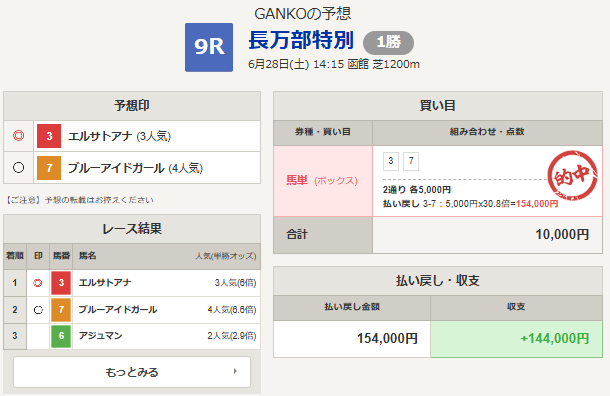The height and width of the screenshot is (396, 610).
Task: Click the 2通り 各5,000円 text
Action: 417,190
